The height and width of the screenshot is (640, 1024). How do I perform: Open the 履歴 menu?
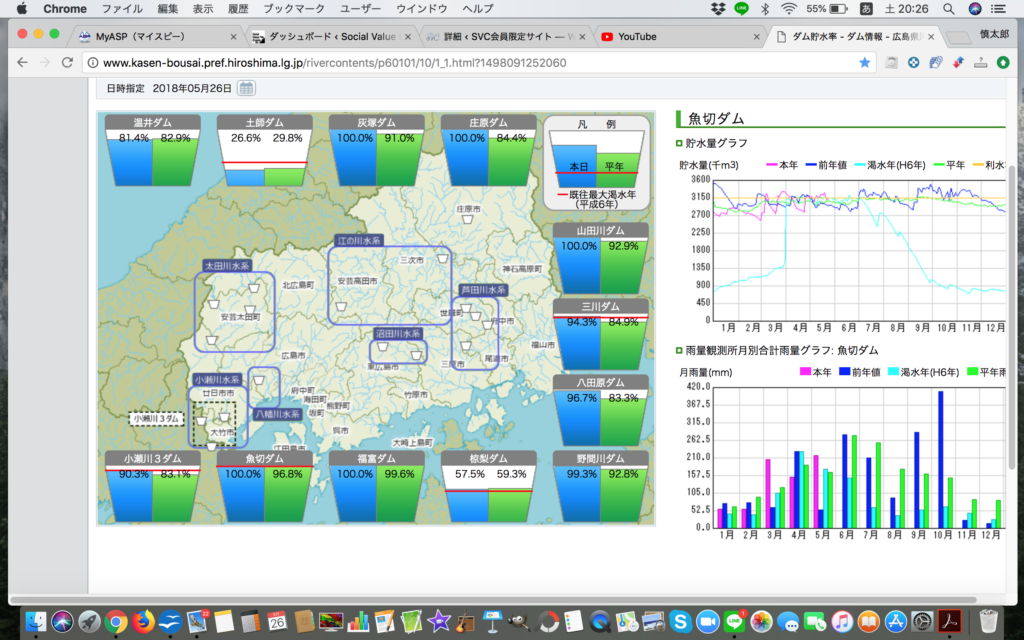[x=236, y=9]
